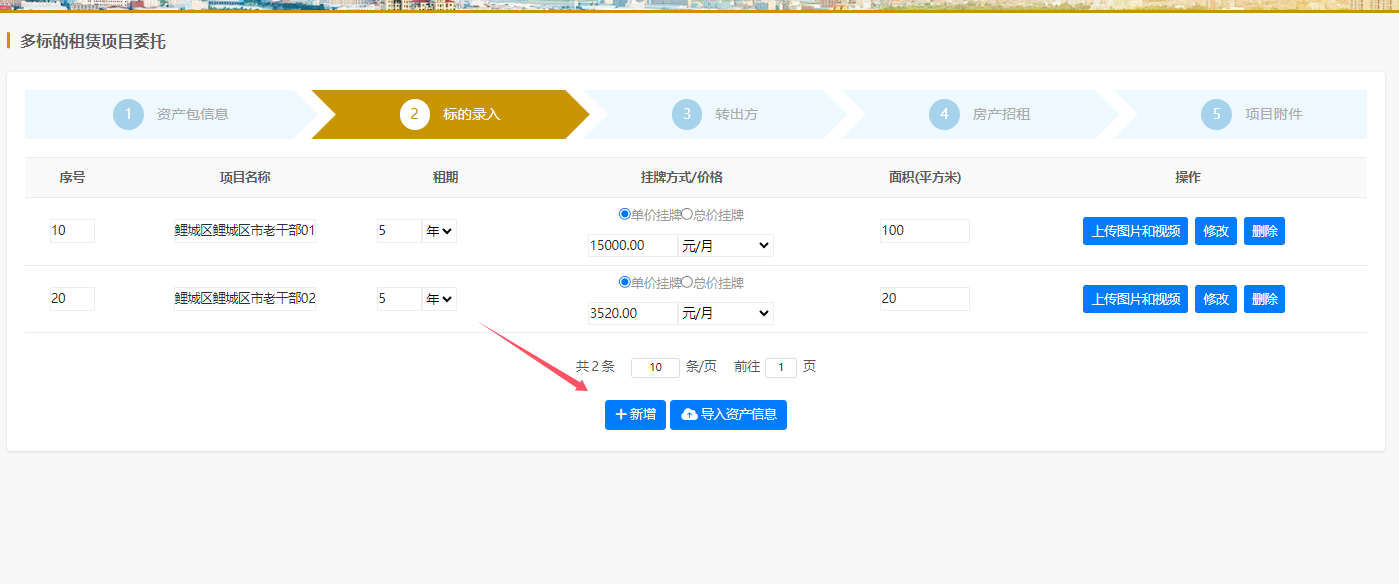Click area field with value 100
This screenshot has height=584, width=1399.
click(x=925, y=231)
